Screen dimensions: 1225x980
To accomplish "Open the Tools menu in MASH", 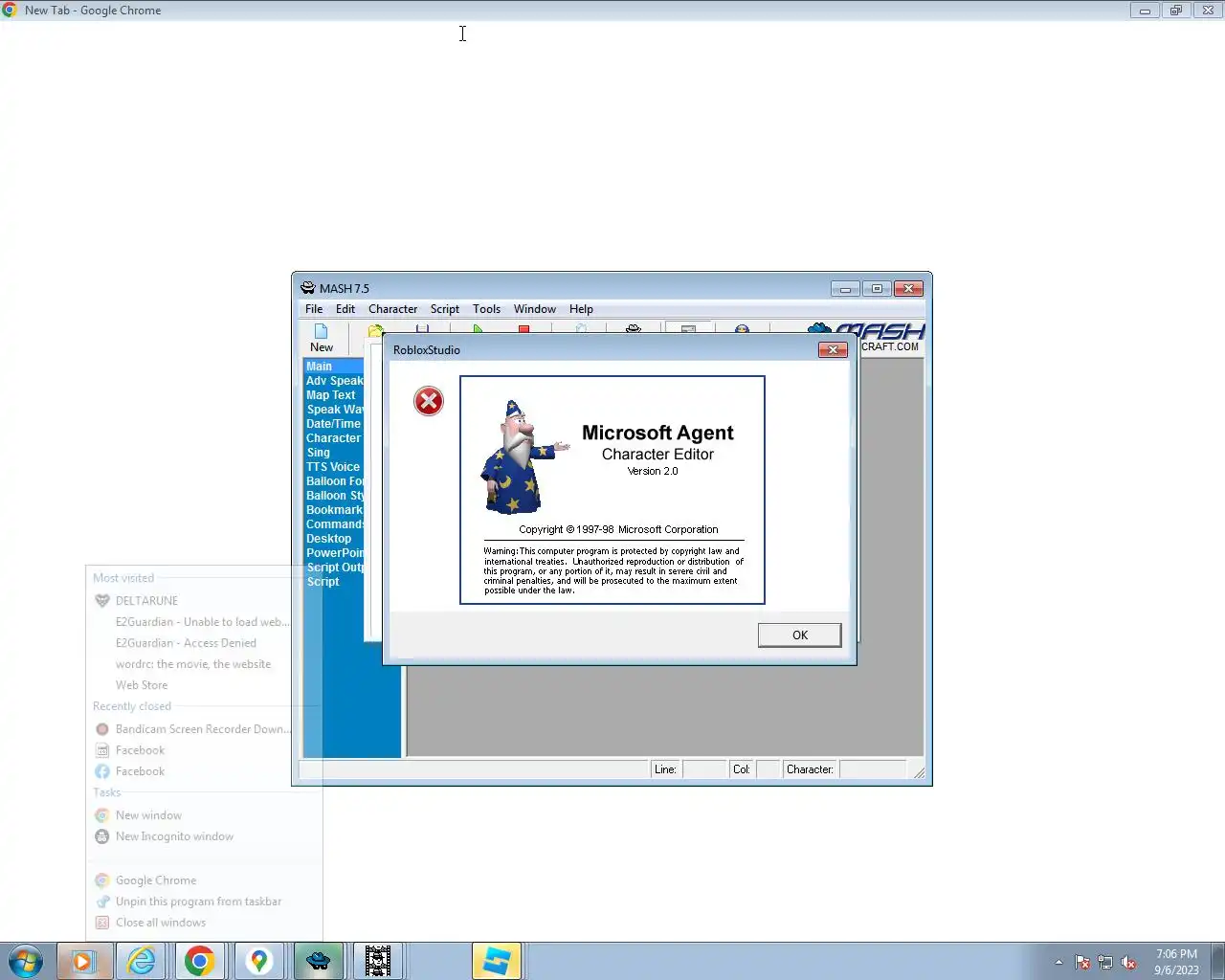I will 486,309.
